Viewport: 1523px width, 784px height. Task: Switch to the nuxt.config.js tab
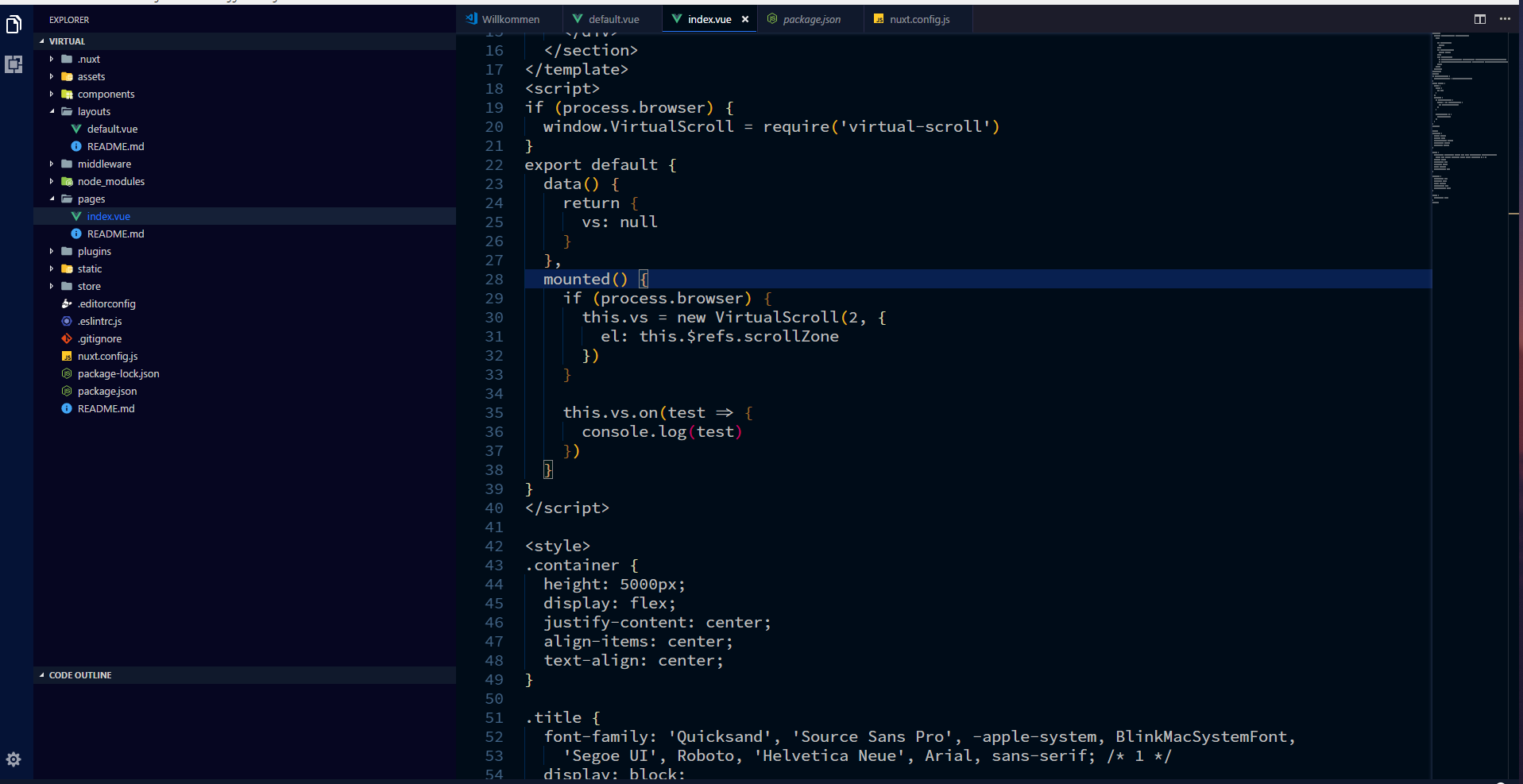coord(918,19)
